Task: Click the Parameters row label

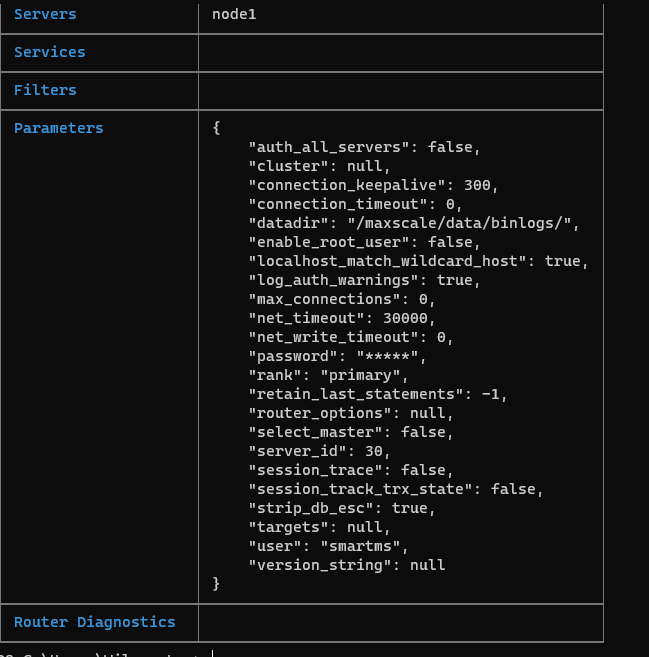Action: click(58, 128)
